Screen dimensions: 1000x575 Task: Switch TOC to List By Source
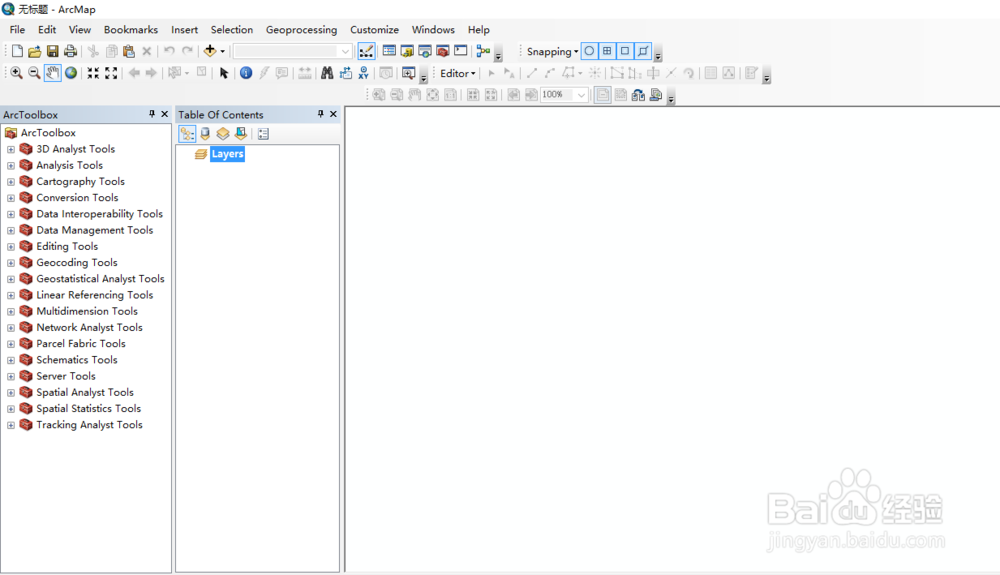point(205,134)
